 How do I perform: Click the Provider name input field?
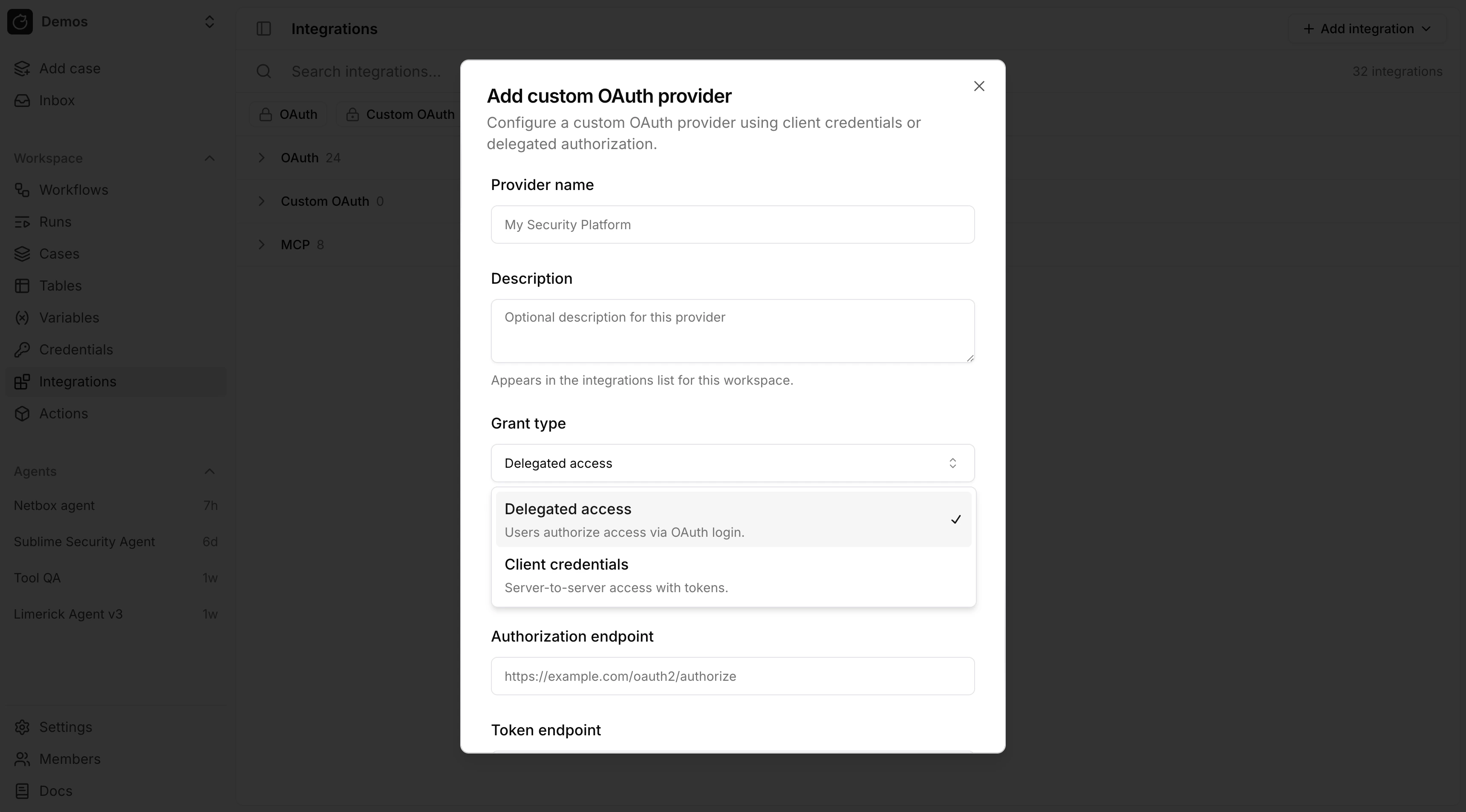click(x=732, y=224)
